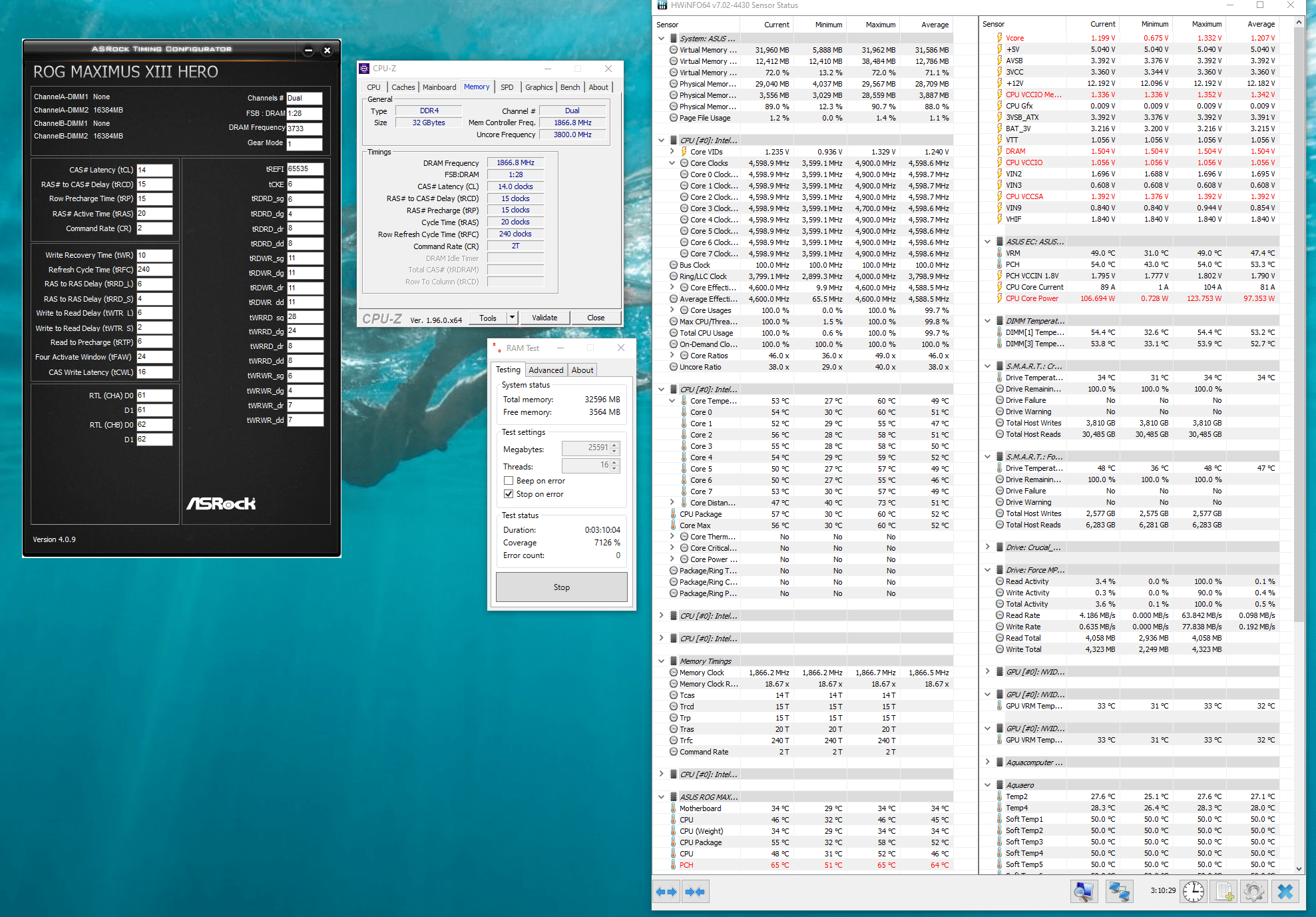Open the Advanced tab in RAM Test

pyautogui.click(x=546, y=370)
